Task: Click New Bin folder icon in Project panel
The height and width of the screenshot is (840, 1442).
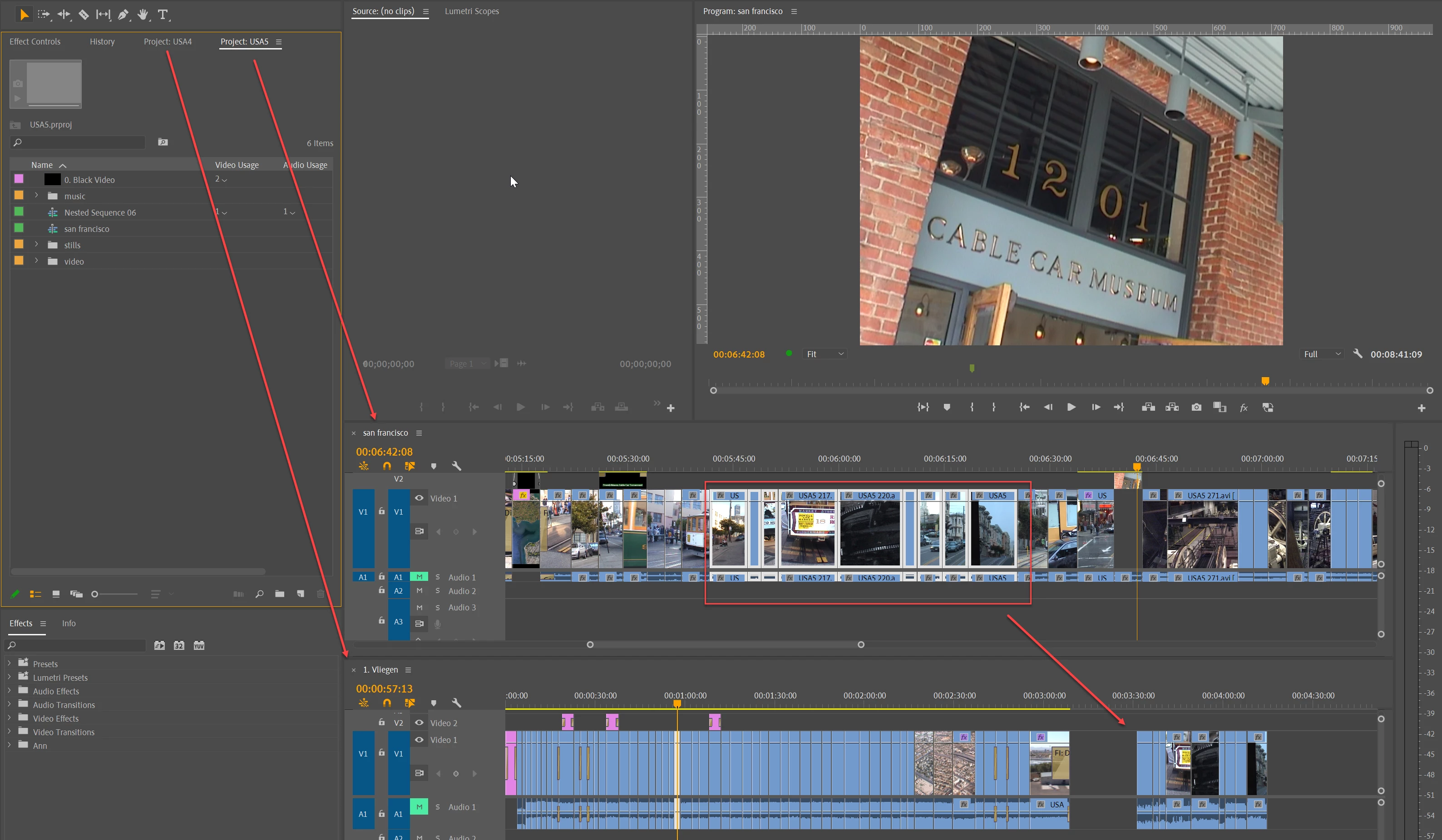Action: (x=279, y=594)
